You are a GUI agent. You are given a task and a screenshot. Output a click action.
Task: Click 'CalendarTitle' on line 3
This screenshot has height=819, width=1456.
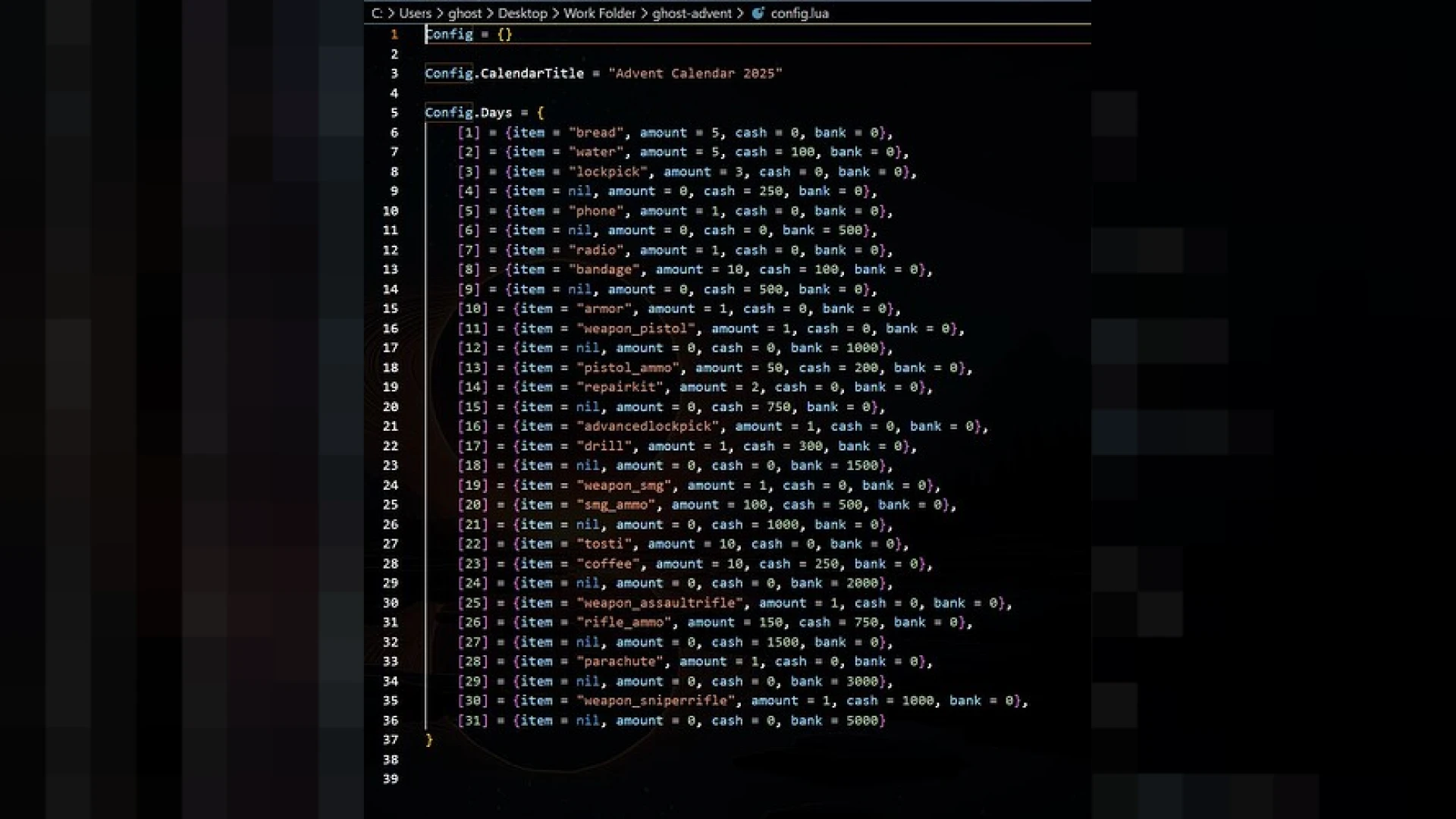coord(532,74)
